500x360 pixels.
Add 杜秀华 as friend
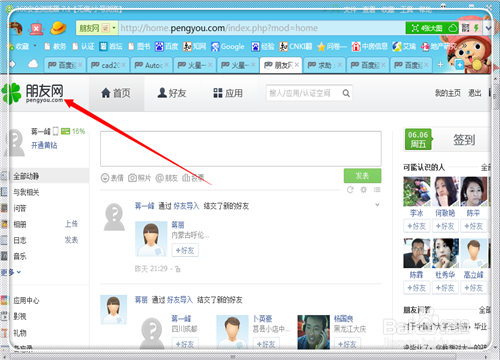445,288
